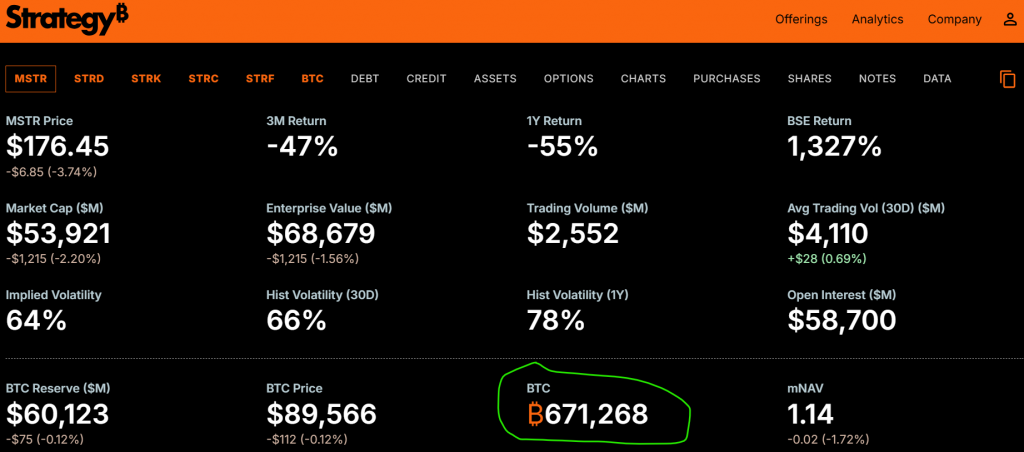Switch to the STRK tab

pos(146,78)
